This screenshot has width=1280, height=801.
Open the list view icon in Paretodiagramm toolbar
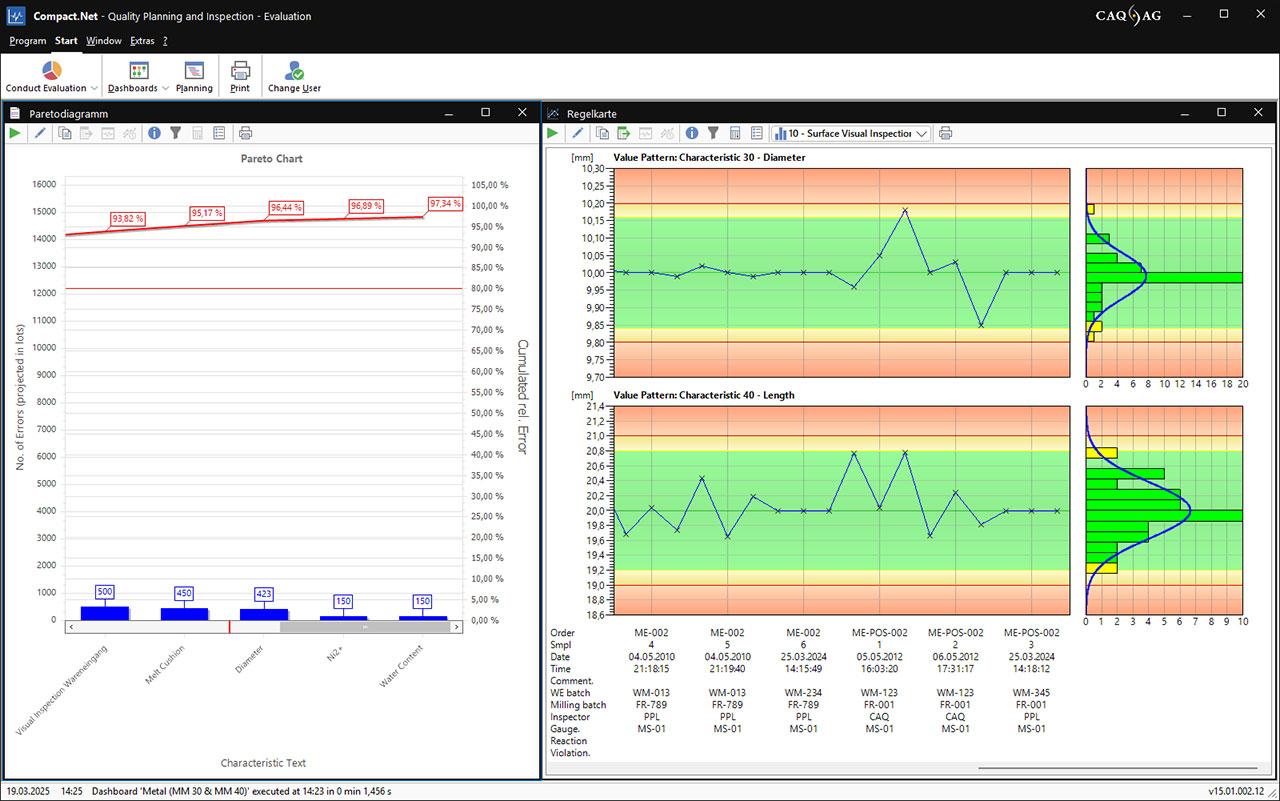pos(219,133)
